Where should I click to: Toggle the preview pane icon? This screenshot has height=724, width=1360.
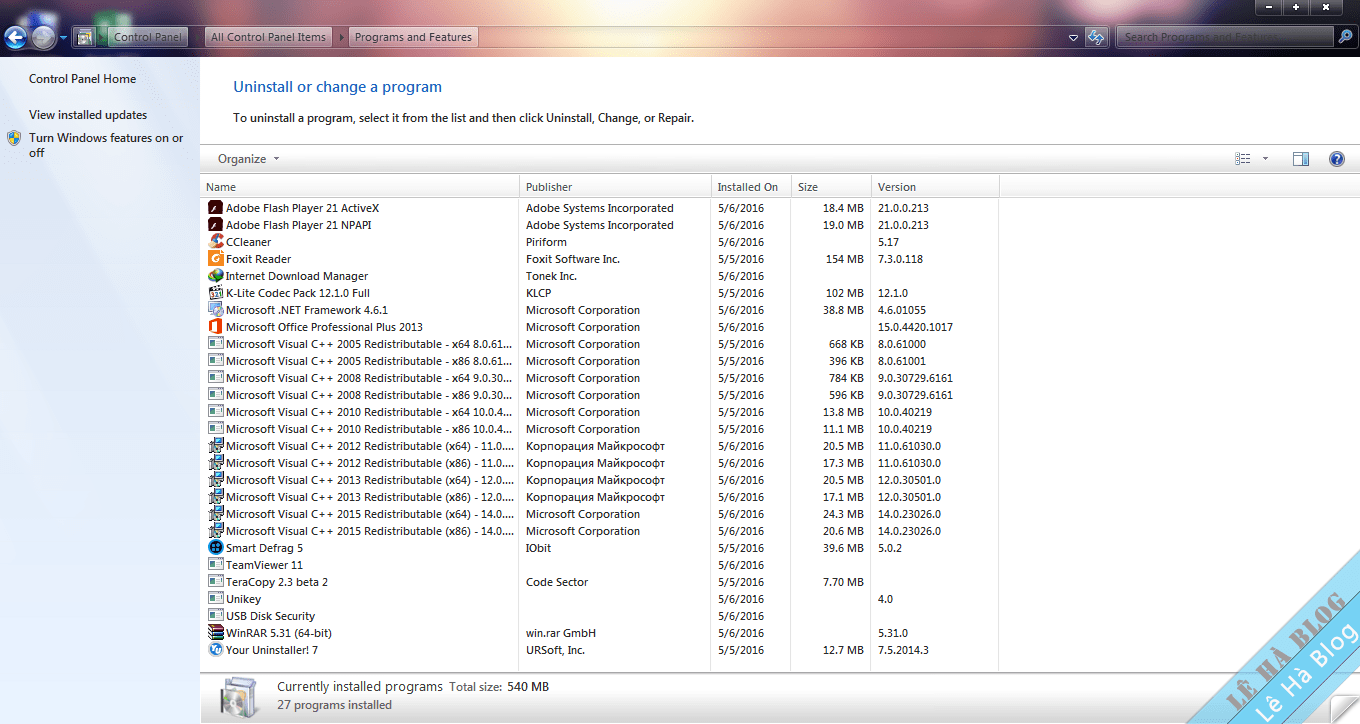tap(1300, 159)
